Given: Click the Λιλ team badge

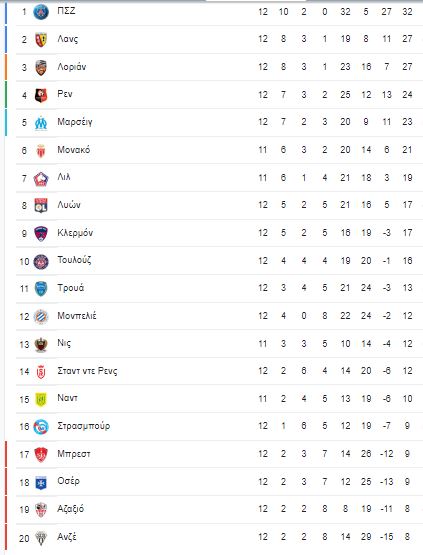Looking at the screenshot, I should coord(41,178).
